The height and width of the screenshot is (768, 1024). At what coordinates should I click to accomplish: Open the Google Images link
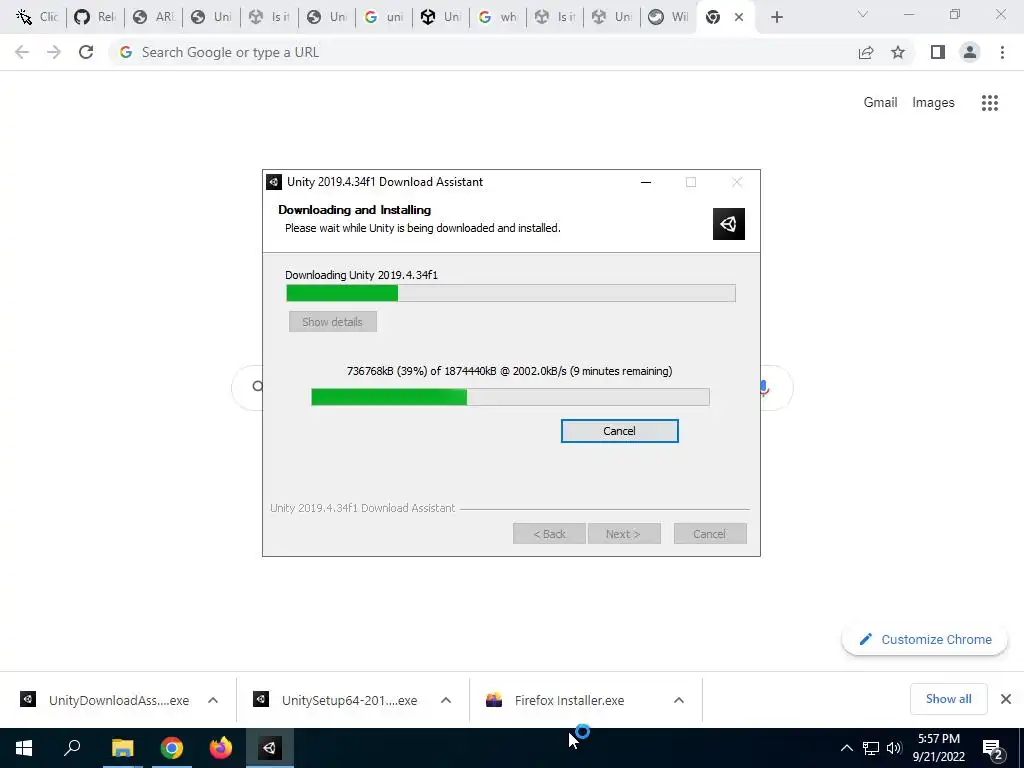point(933,103)
